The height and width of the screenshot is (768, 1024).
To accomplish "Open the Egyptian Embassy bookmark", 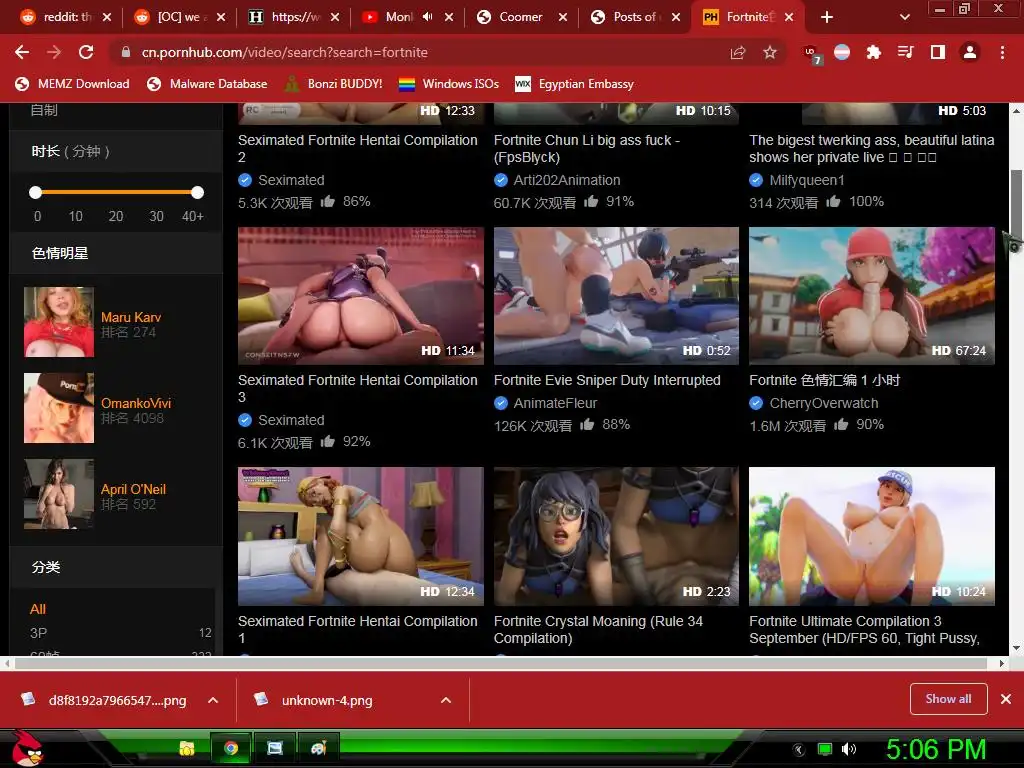I will coord(575,84).
